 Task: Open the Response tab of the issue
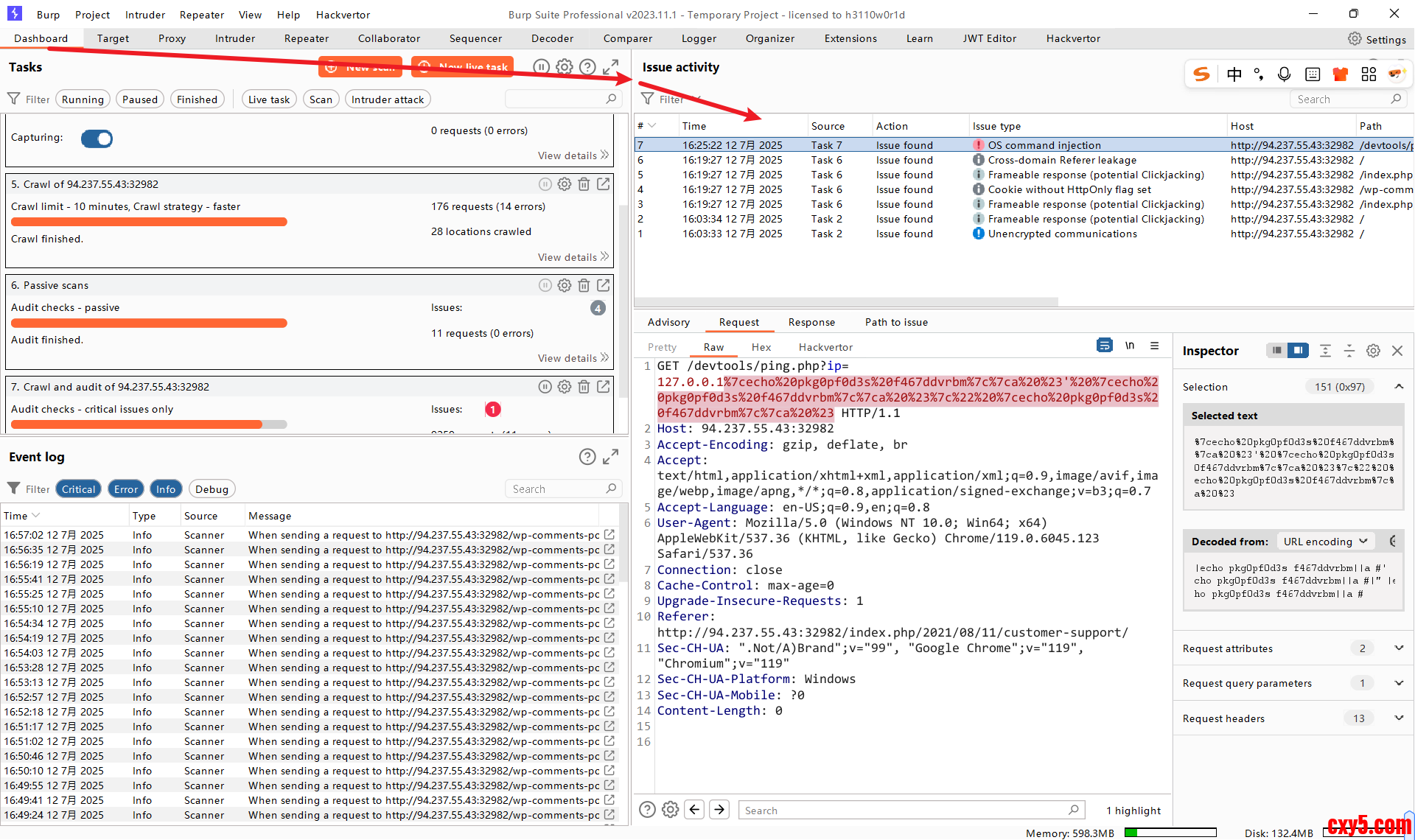pos(811,322)
